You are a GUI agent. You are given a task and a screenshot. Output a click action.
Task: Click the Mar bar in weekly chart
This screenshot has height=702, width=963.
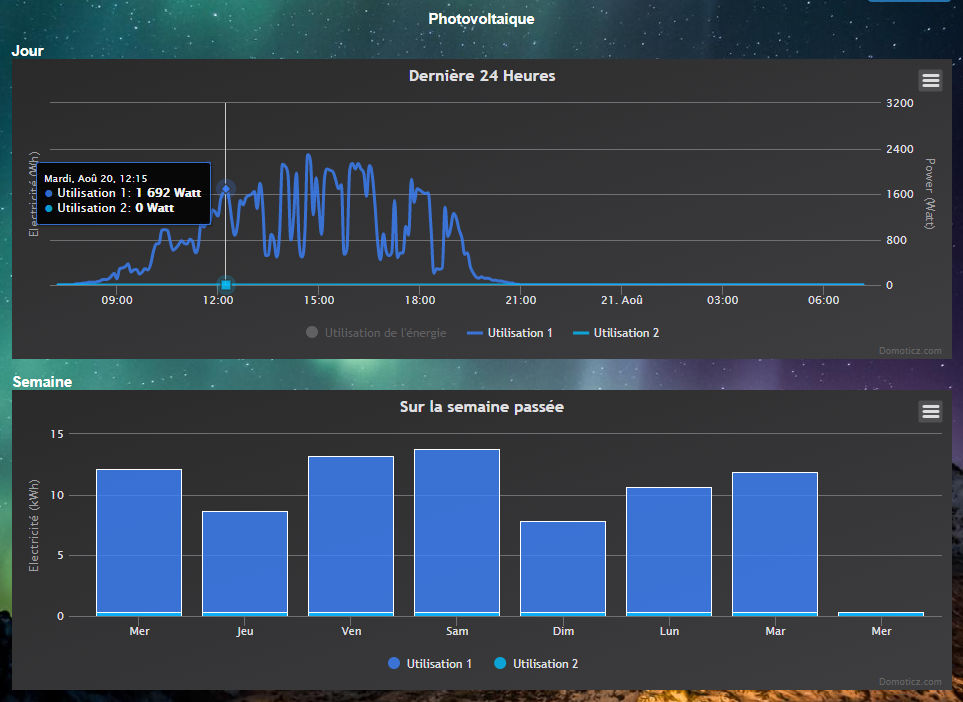(x=775, y=540)
